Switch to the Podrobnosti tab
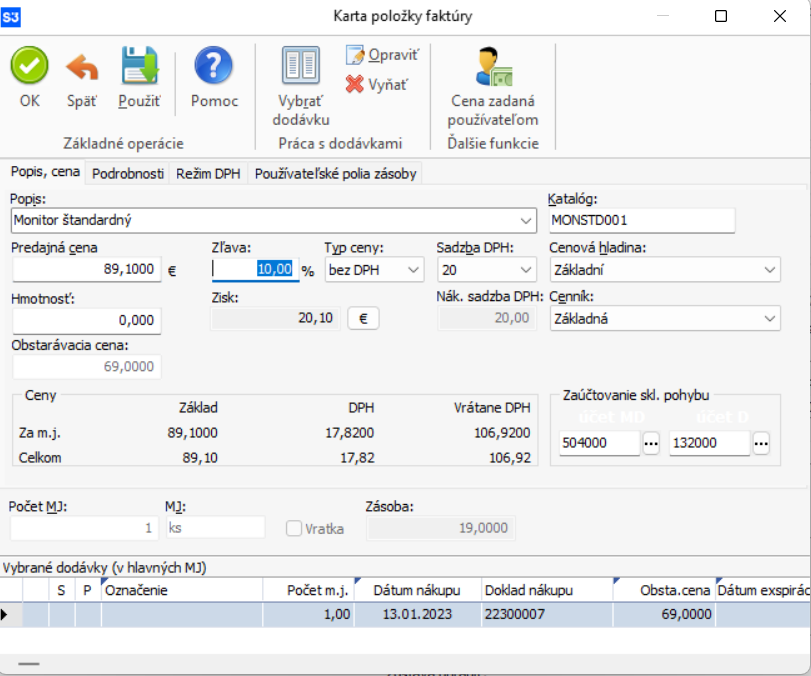Viewport: 811px width, 676px height. 128,173
